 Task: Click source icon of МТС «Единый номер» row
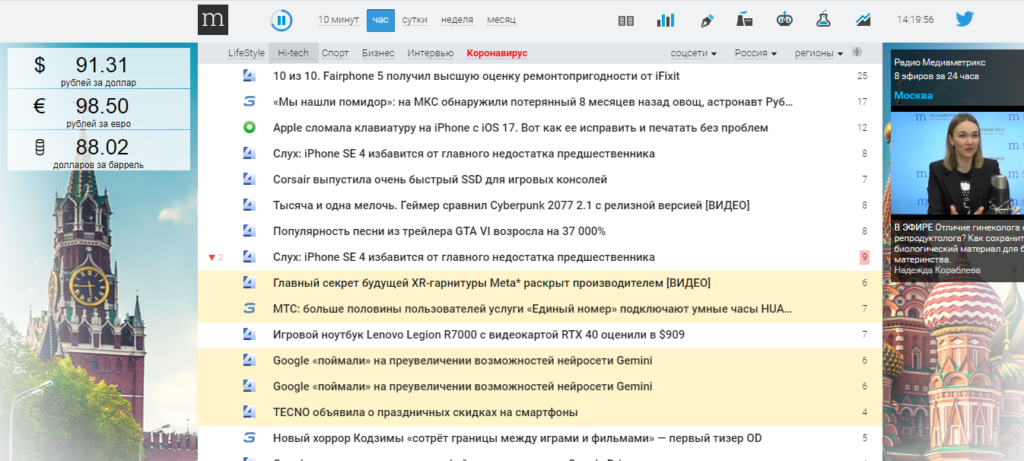tap(249, 309)
